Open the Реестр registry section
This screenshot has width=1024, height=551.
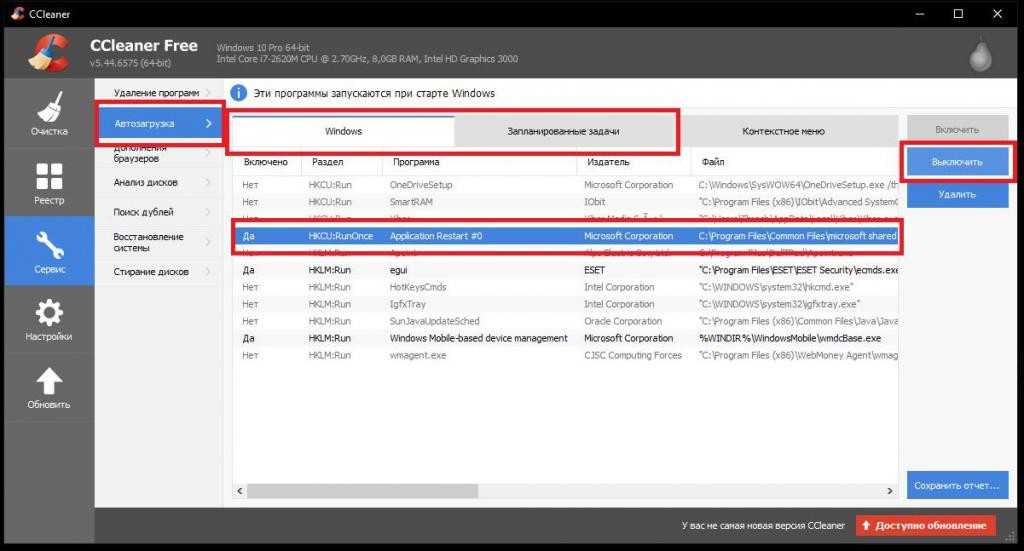[x=48, y=183]
